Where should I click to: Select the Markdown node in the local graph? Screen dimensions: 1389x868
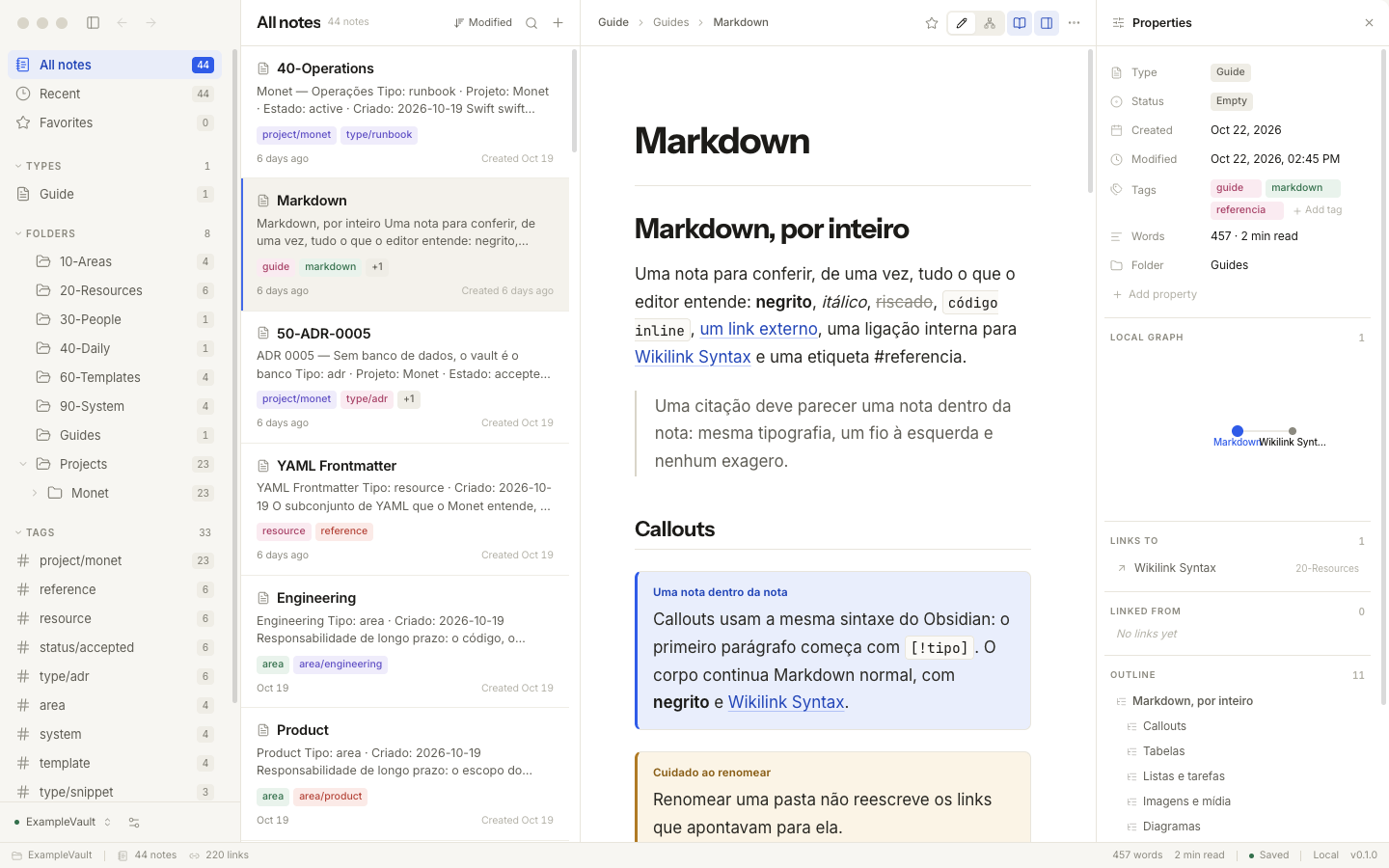1238,431
